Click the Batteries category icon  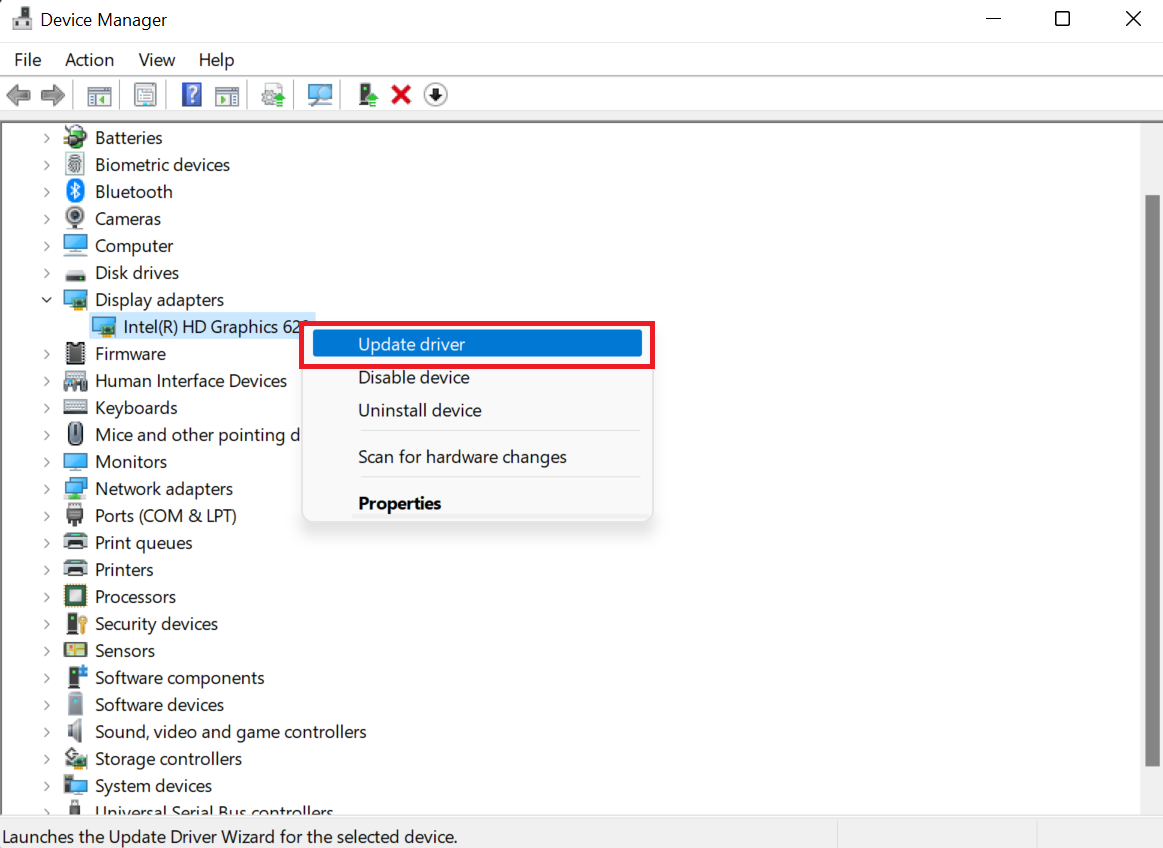(x=75, y=137)
